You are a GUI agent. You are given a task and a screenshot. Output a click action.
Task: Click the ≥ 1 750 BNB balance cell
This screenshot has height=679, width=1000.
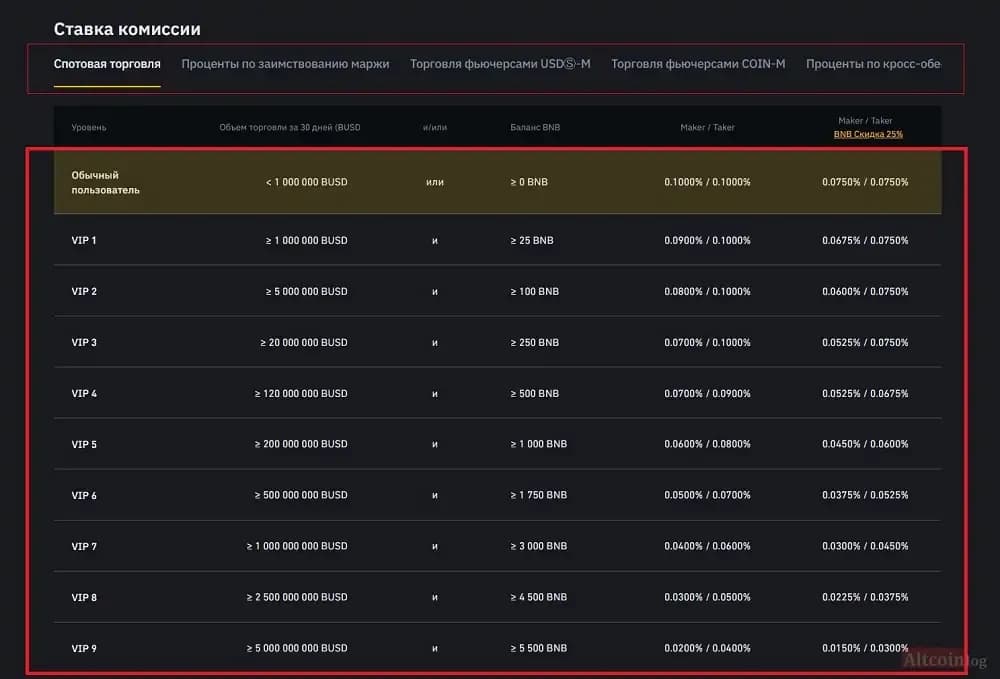tap(538, 495)
